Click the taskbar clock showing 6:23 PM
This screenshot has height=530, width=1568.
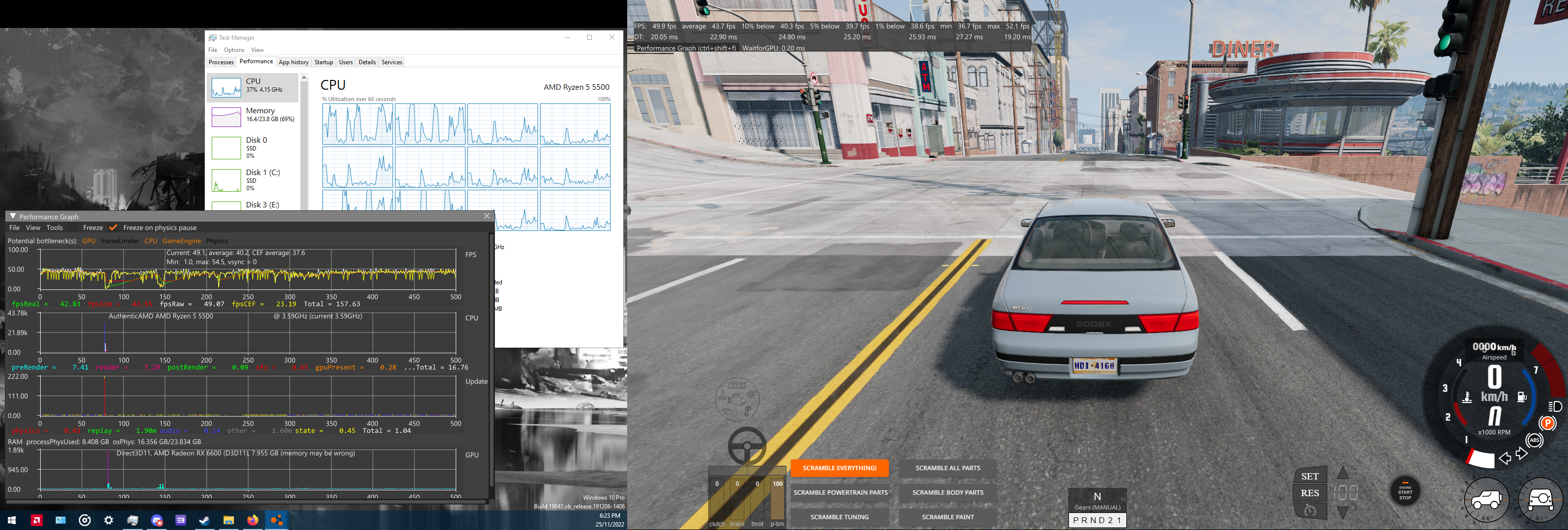pos(609,515)
